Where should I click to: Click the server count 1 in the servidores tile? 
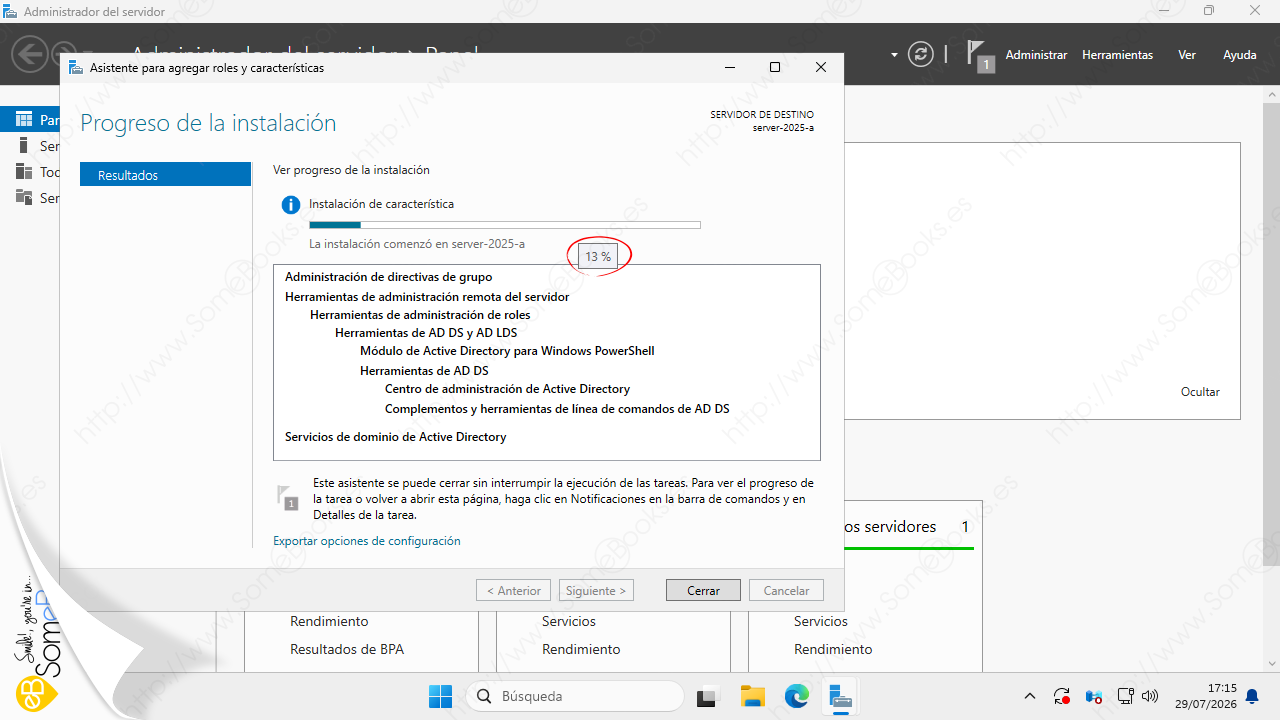click(x=965, y=527)
